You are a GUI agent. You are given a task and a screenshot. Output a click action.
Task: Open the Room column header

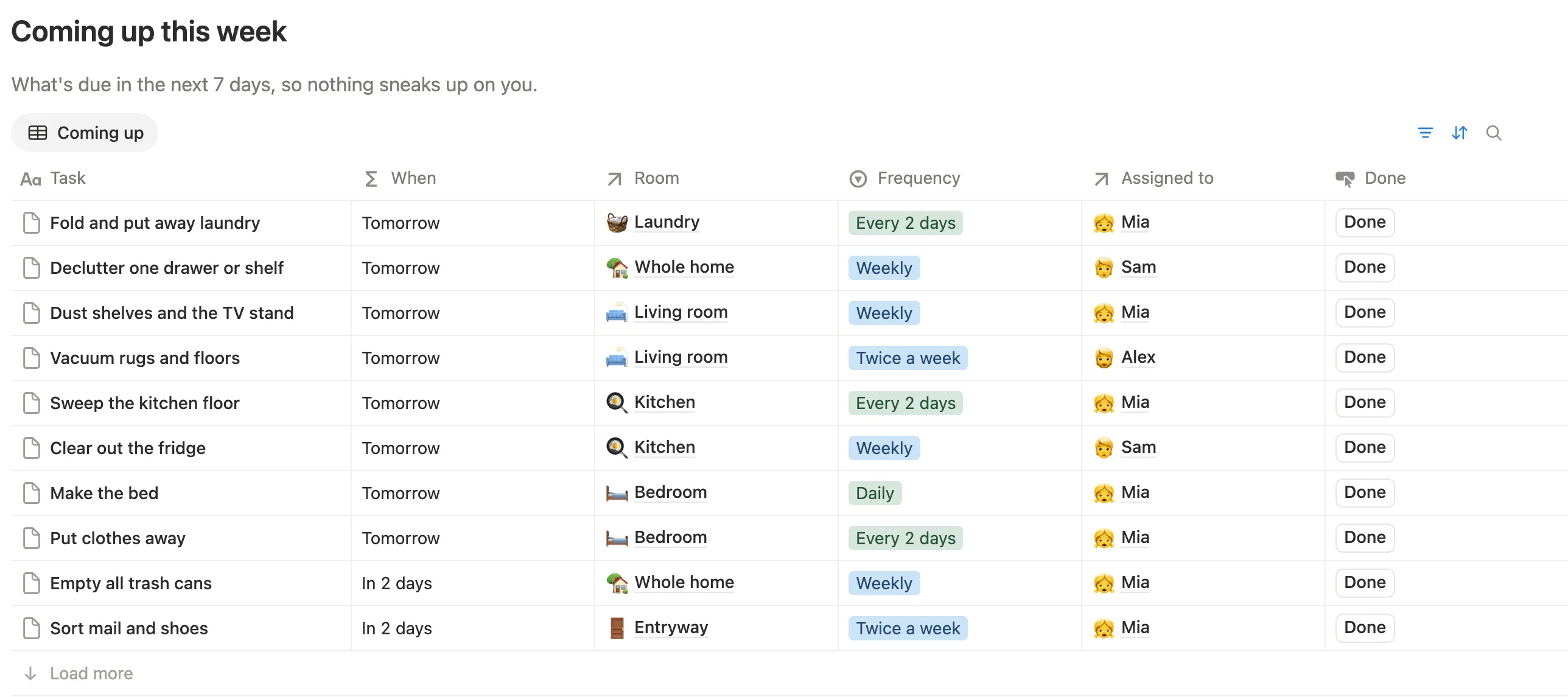[x=643, y=178]
